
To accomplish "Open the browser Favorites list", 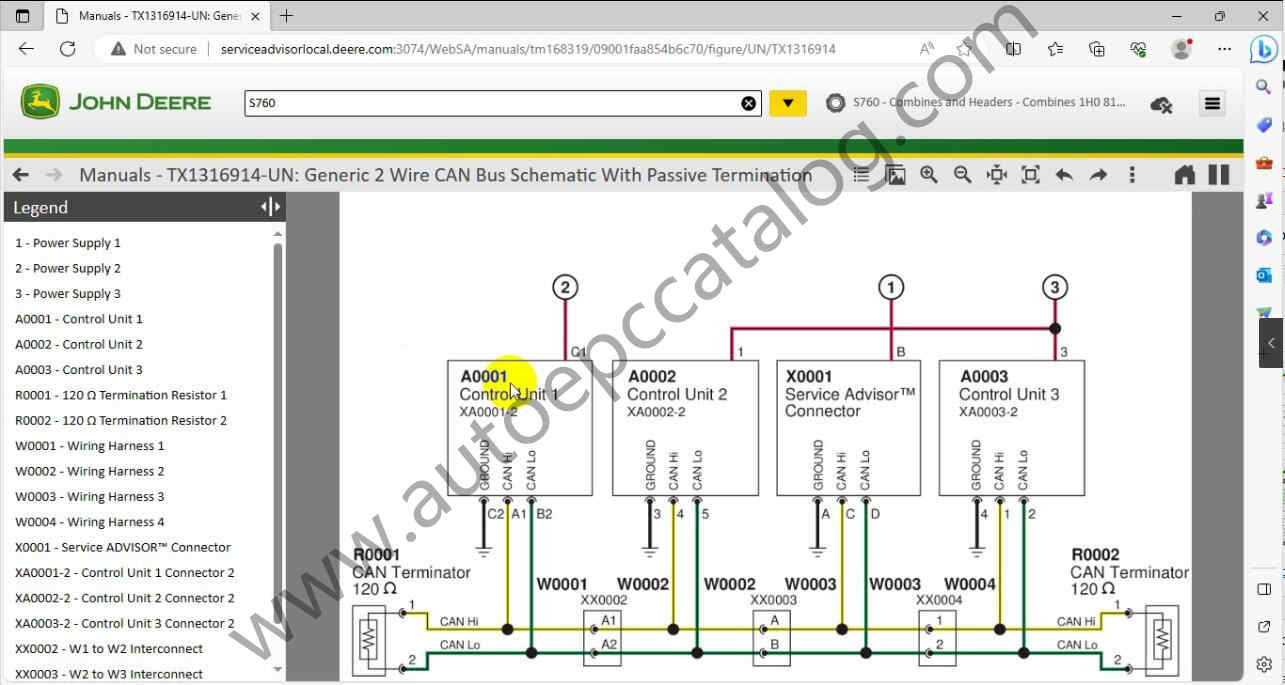I will pos(1055,48).
